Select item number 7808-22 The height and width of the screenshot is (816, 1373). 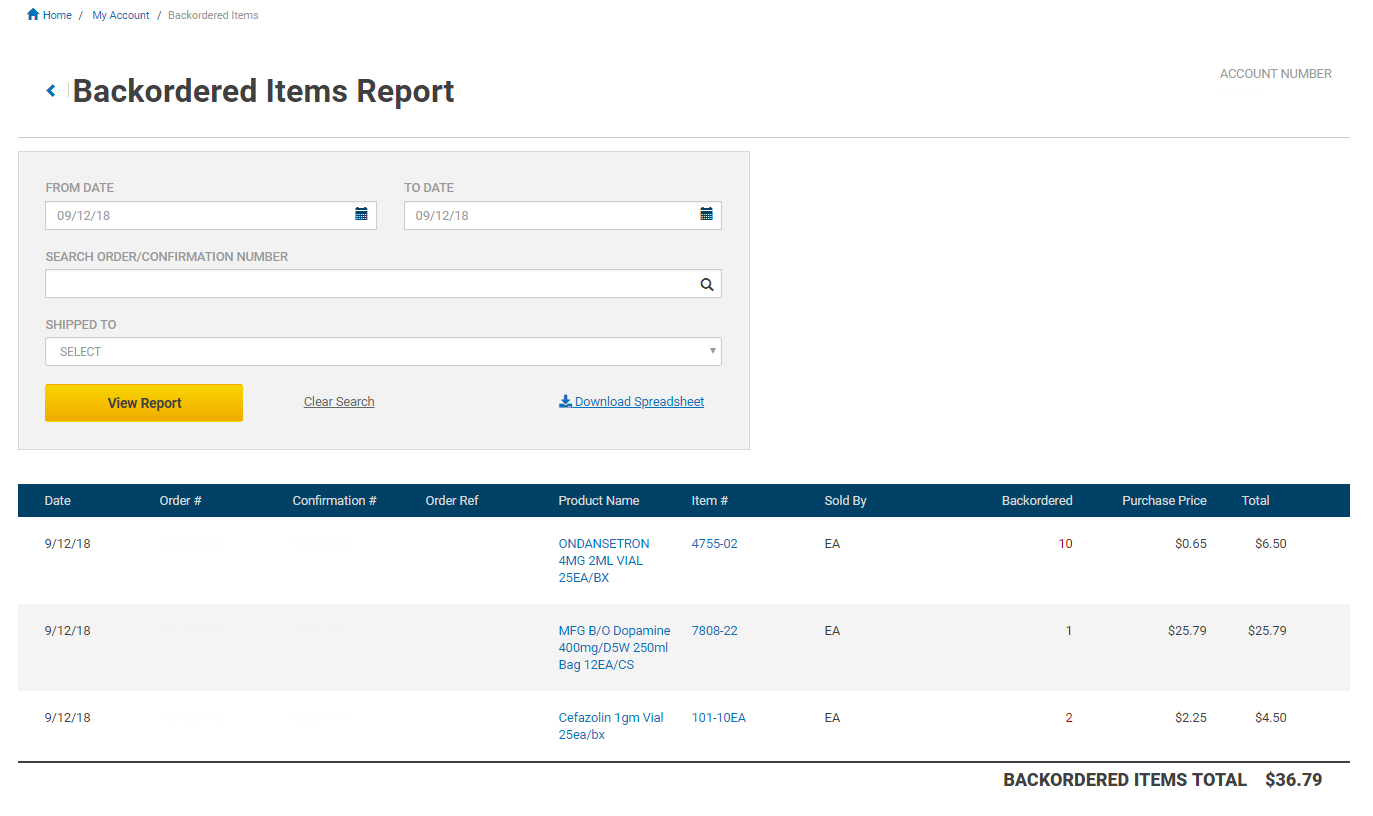pyautogui.click(x=714, y=631)
